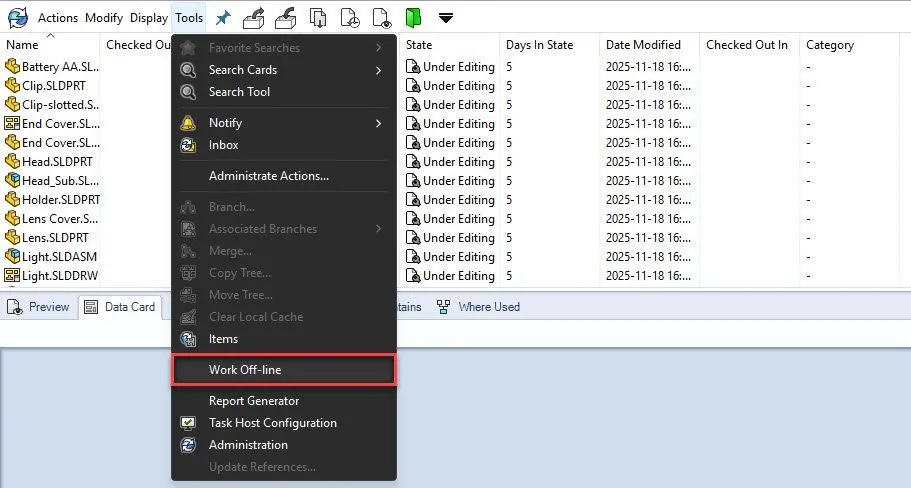
Task: Select the Battery AA.SL.. file row
Action: click(x=51, y=67)
